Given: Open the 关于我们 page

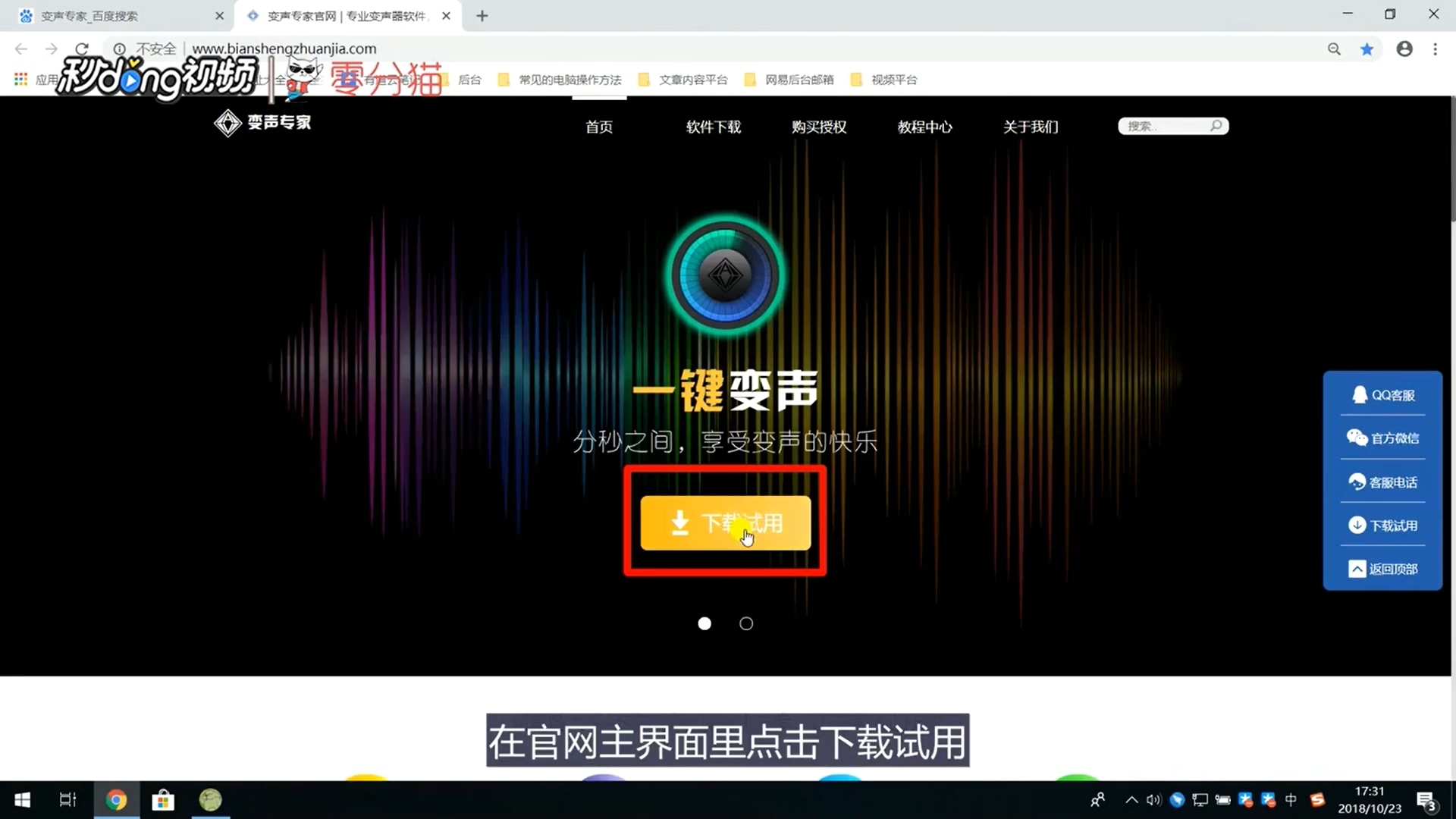Looking at the screenshot, I should [1031, 127].
